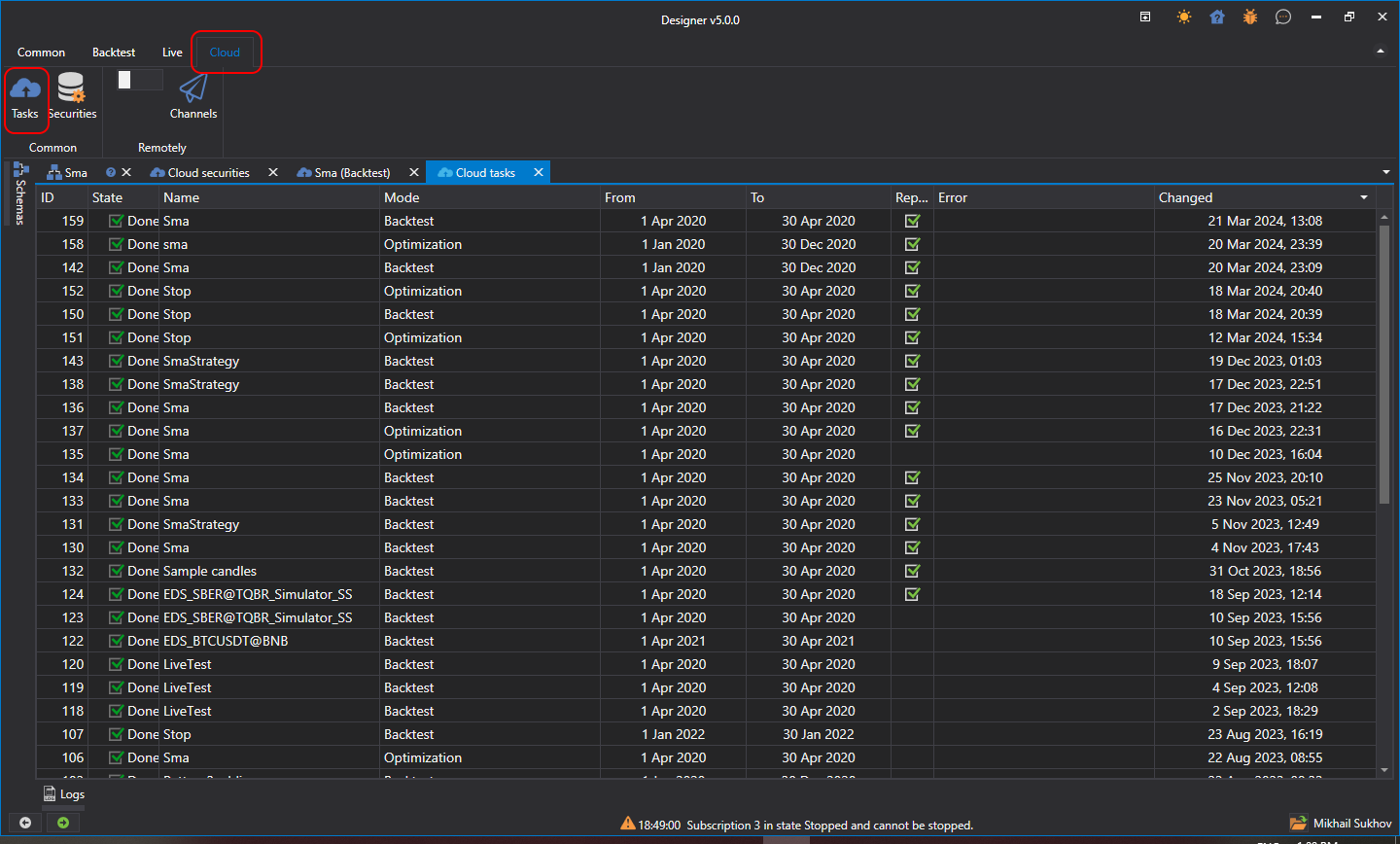Click the orange bug report icon
This screenshot has width=1400, height=844.
click(1250, 18)
